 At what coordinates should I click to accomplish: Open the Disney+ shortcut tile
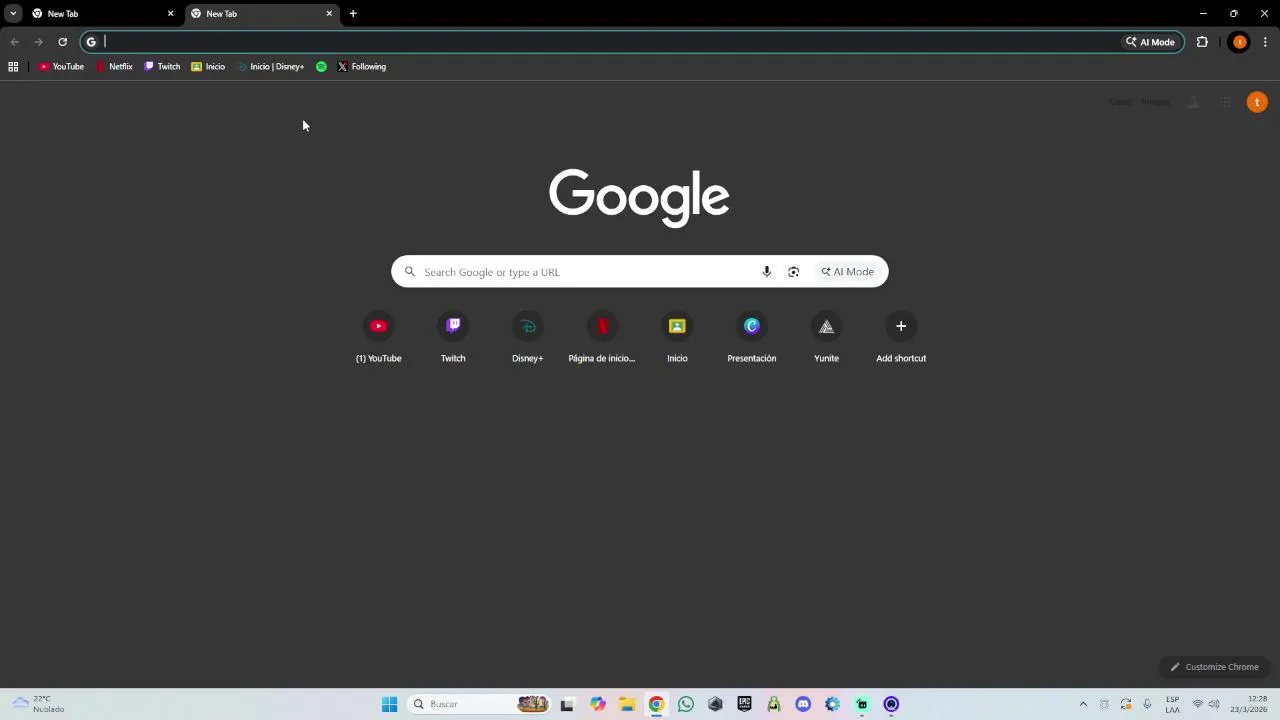tap(528, 338)
